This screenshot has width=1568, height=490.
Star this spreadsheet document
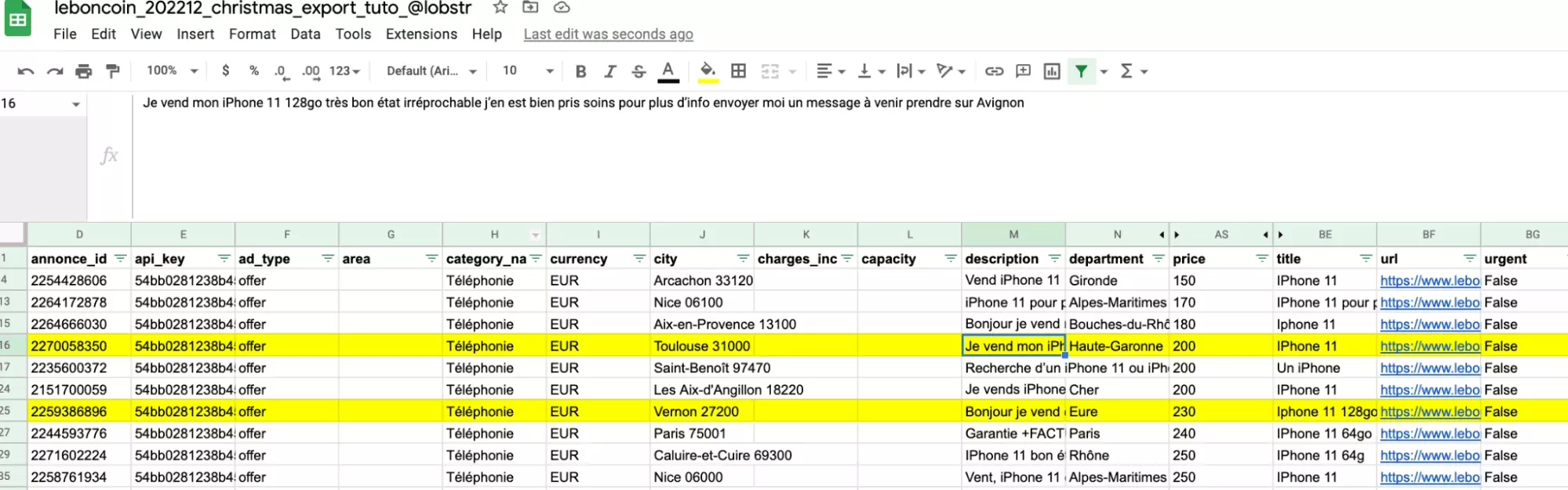tap(500, 8)
